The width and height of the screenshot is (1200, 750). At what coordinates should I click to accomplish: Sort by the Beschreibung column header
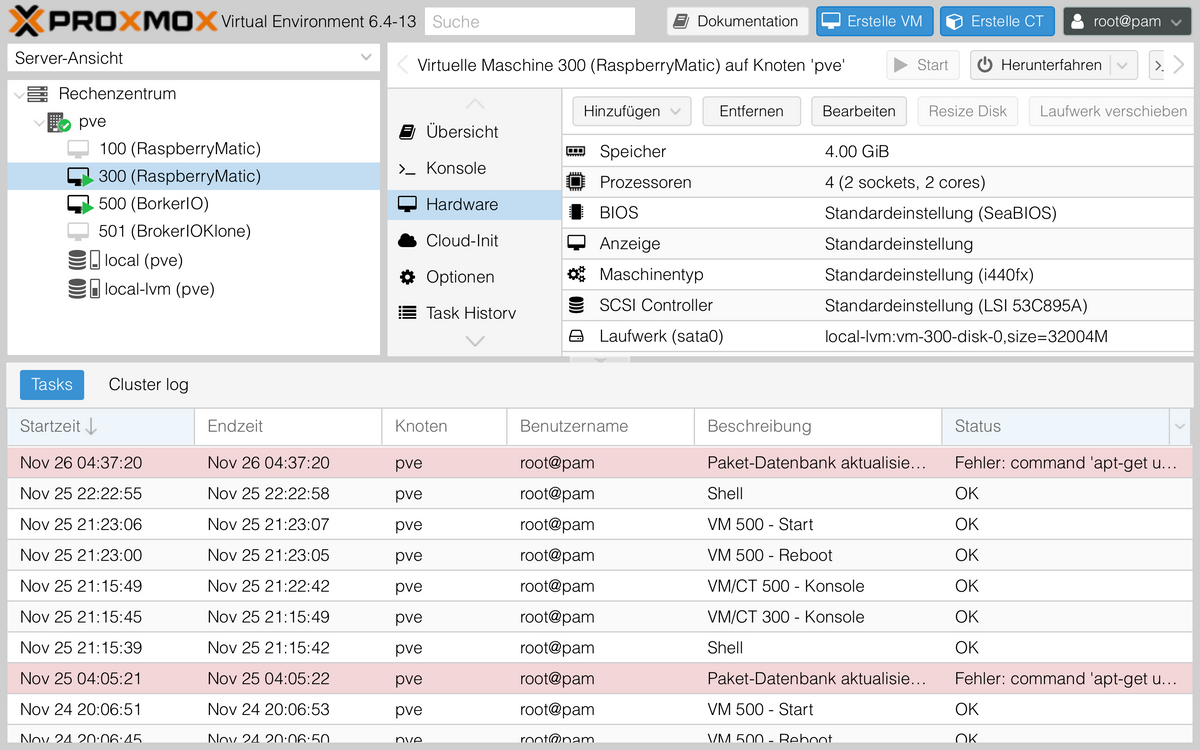tap(818, 427)
